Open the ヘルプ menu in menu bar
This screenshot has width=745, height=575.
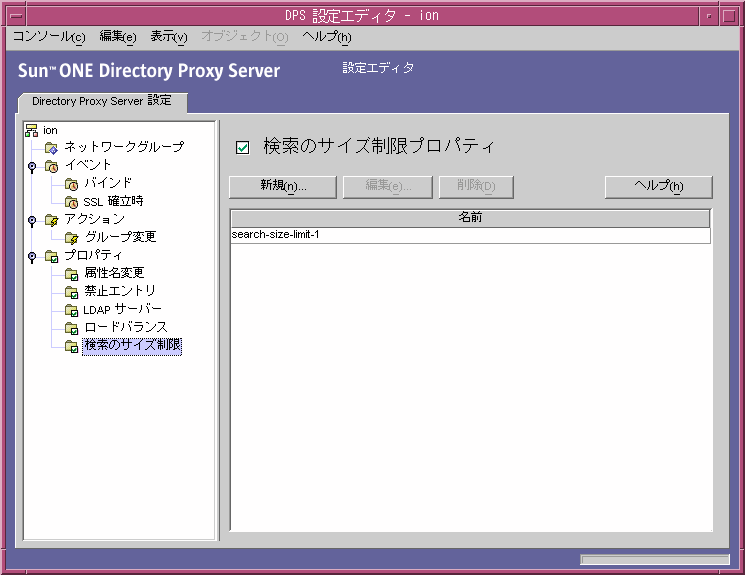327,37
